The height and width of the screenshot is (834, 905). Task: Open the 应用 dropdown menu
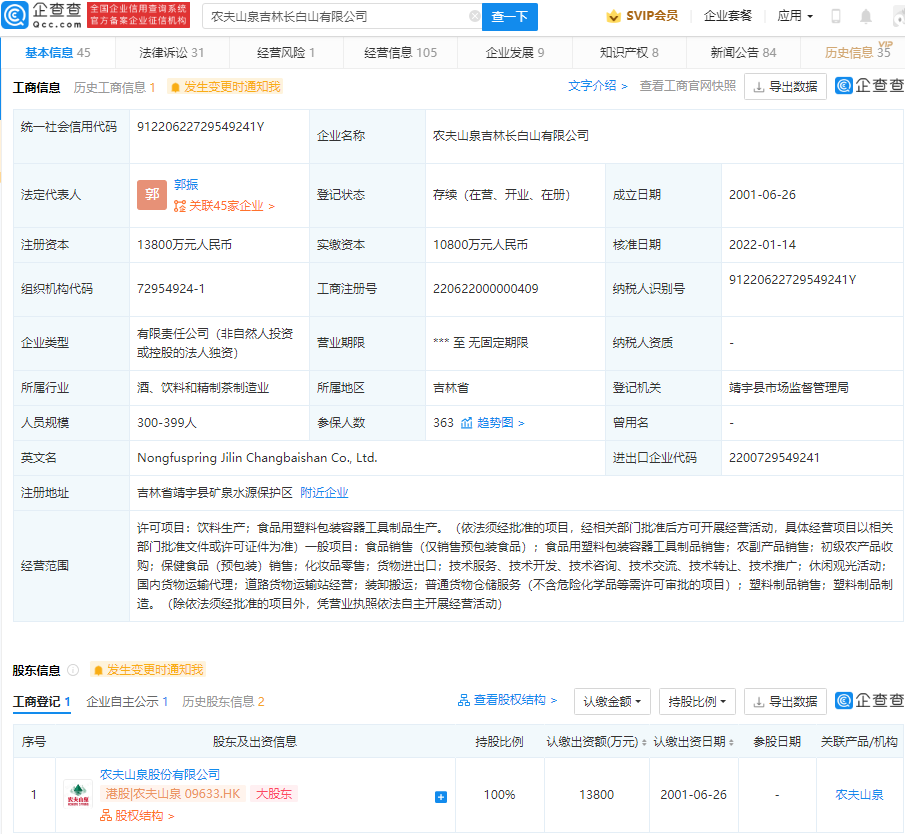[x=795, y=16]
